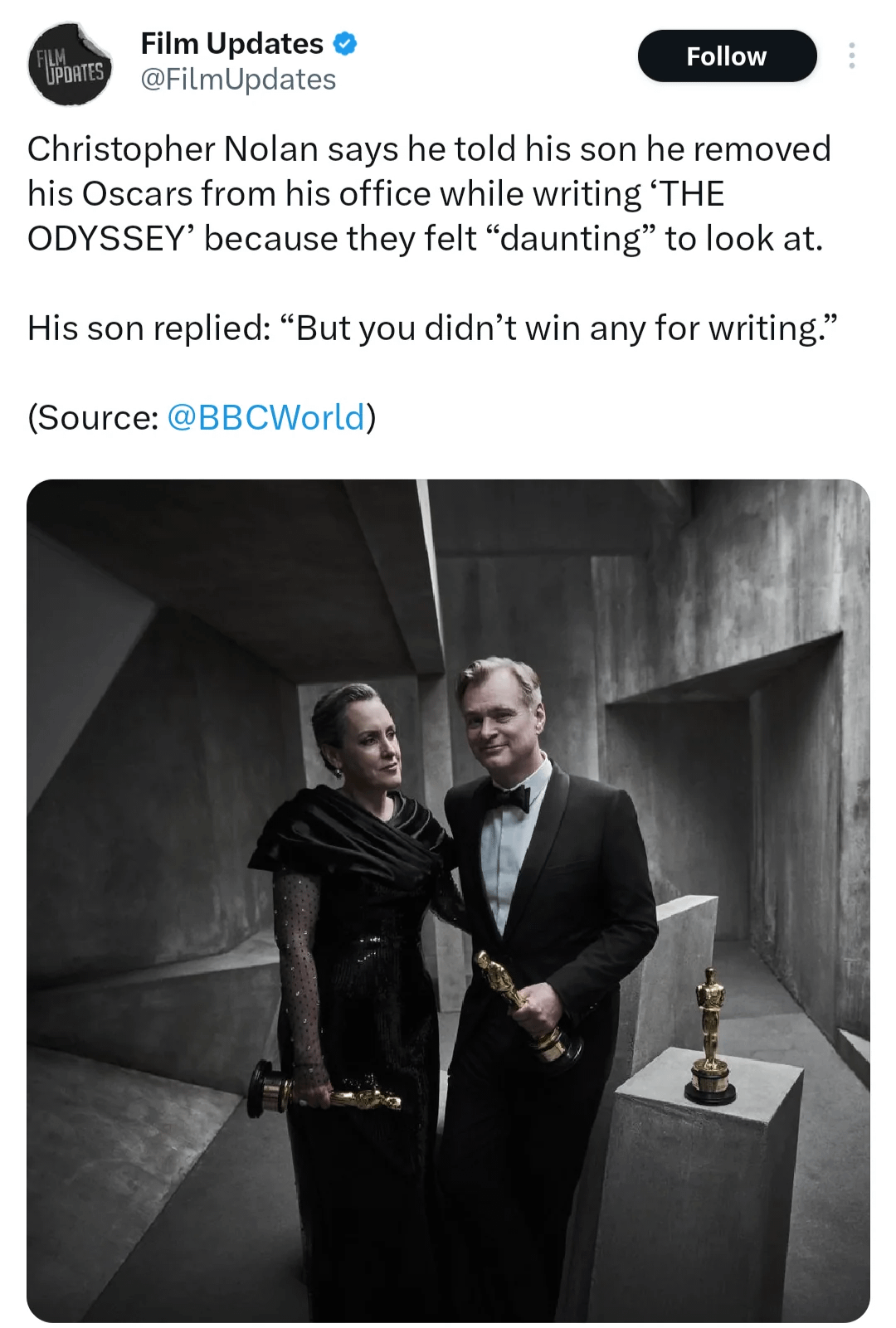Viewport: 896px width, 1328px height.
Task: Click the Oscar statuette on the pedestal
Action: [711, 1035]
